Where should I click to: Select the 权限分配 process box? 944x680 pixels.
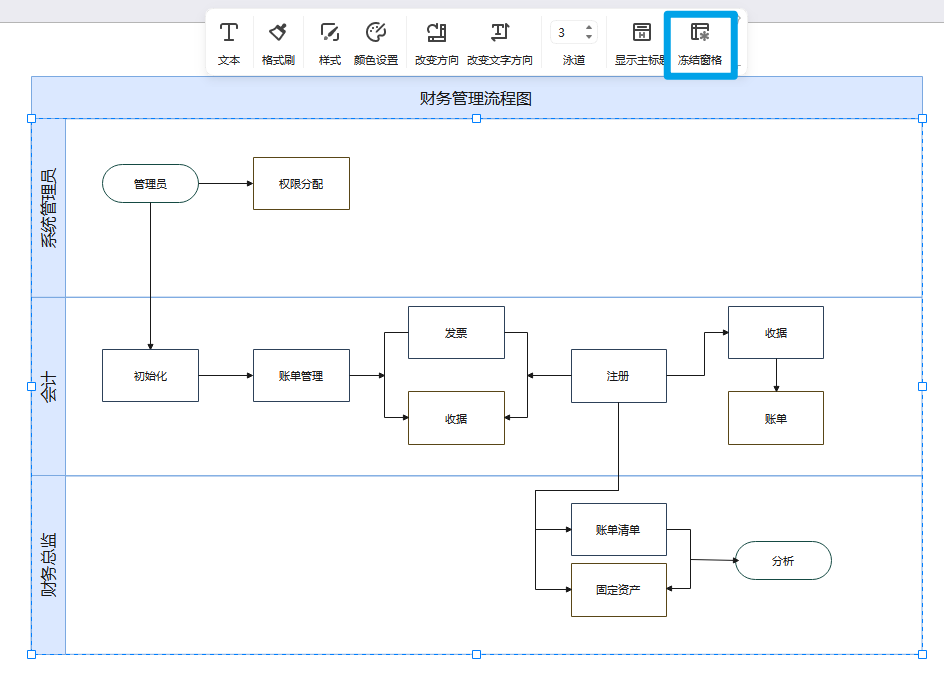coord(301,184)
